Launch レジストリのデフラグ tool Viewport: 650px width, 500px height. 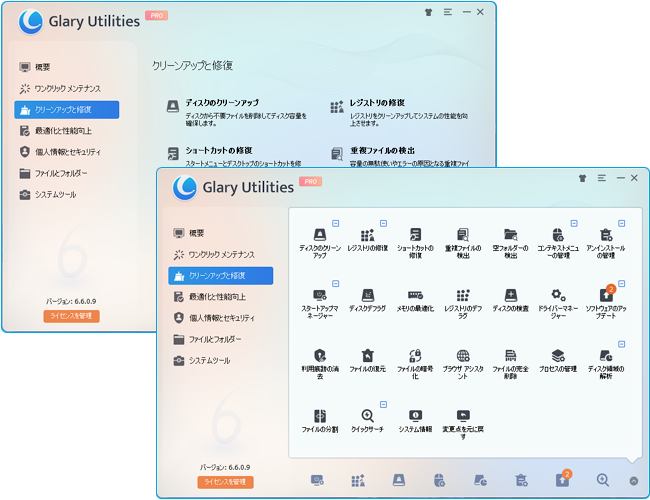coord(463,303)
